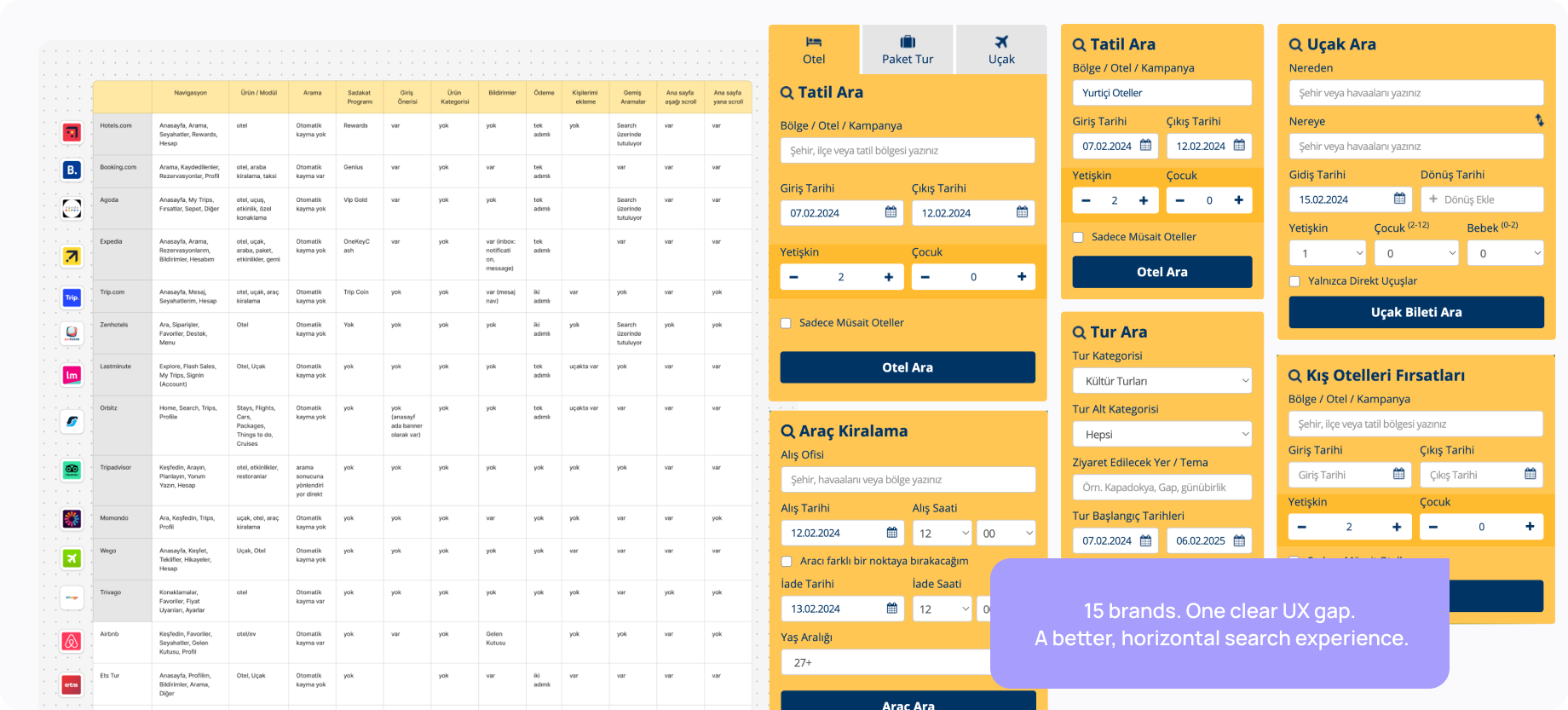Image resolution: width=1568 pixels, height=710 pixels.
Task: Open Alış Saati hour dropdown
Action: pyautogui.click(x=943, y=534)
